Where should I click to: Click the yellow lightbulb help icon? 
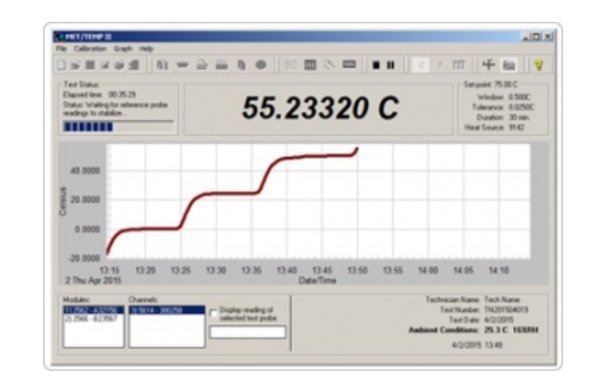tap(539, 65)
